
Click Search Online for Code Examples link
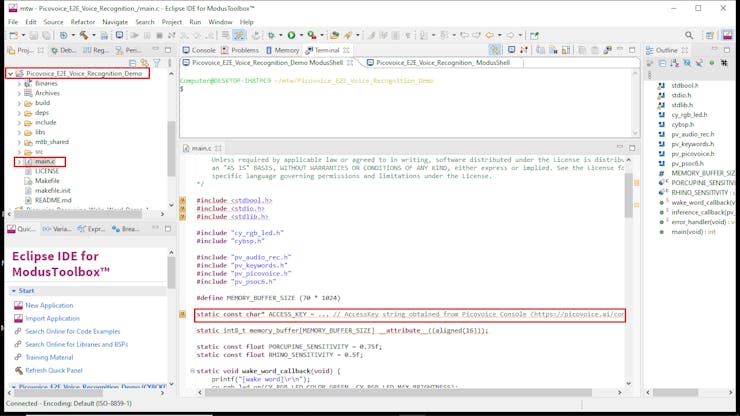pyautogui.click(x=72, y=331)
